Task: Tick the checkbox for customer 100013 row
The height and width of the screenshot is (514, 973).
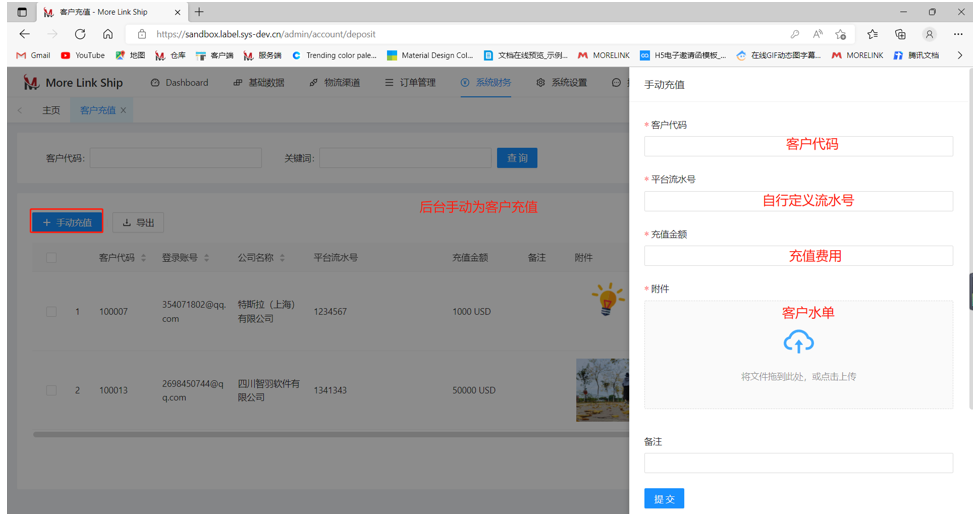Action: coord(51,390)
